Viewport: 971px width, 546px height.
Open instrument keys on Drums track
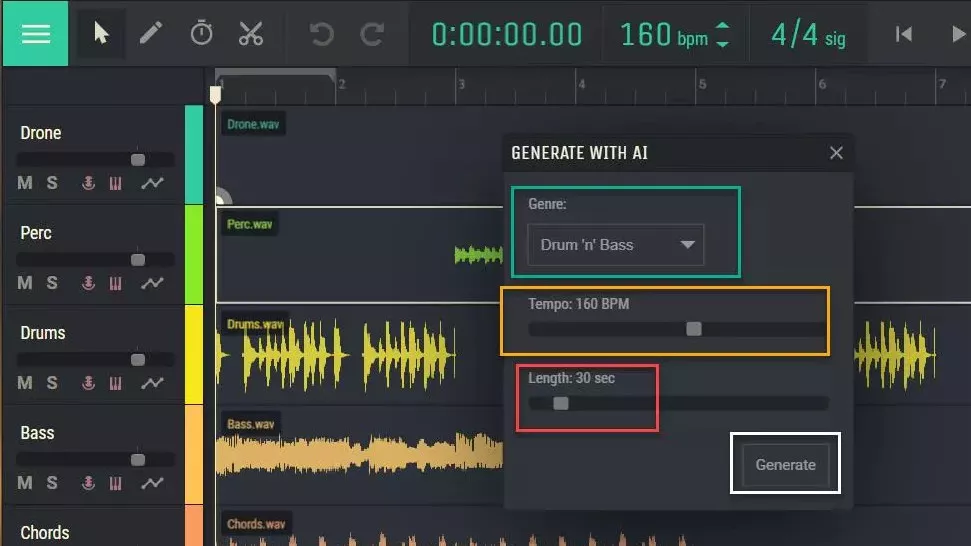[x=116, y=383]
